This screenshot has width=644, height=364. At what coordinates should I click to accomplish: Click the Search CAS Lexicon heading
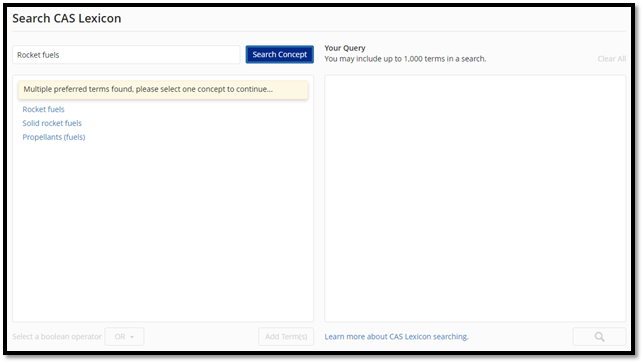click(x=67, y=18)
